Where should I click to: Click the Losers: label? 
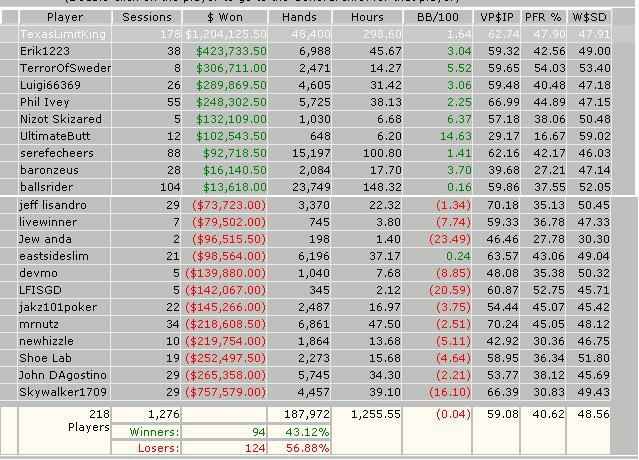coord(159,448)
